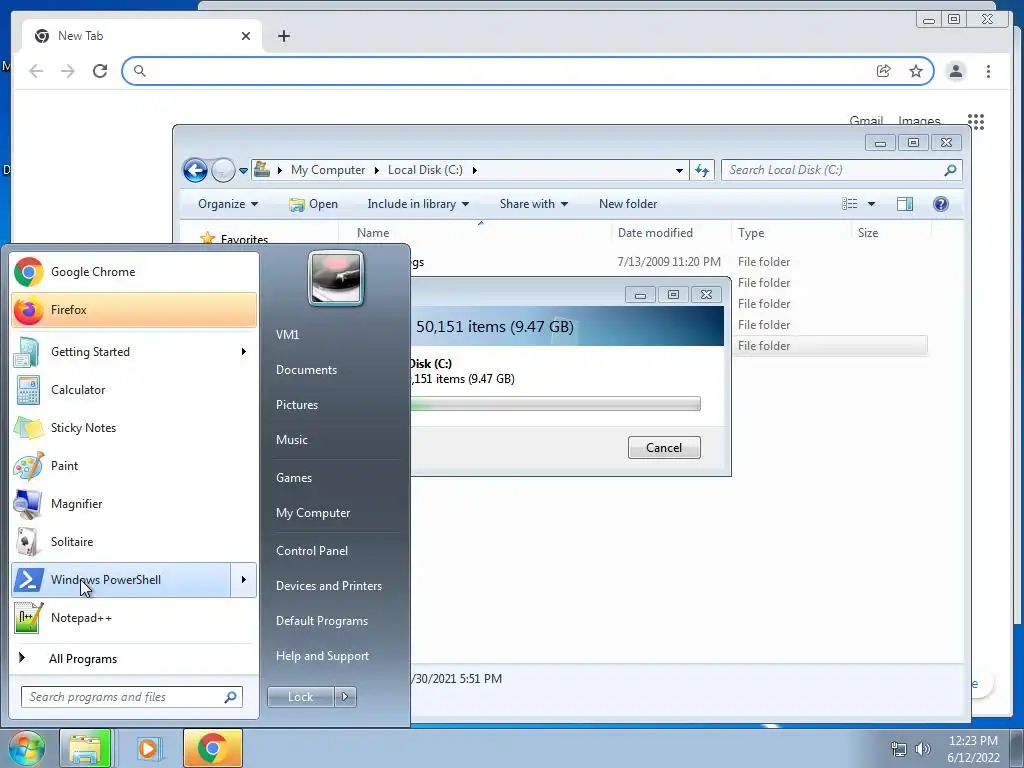1024x768 pixels.
Task: Open Control Panel from Start menu
Action: coord(312,551)
